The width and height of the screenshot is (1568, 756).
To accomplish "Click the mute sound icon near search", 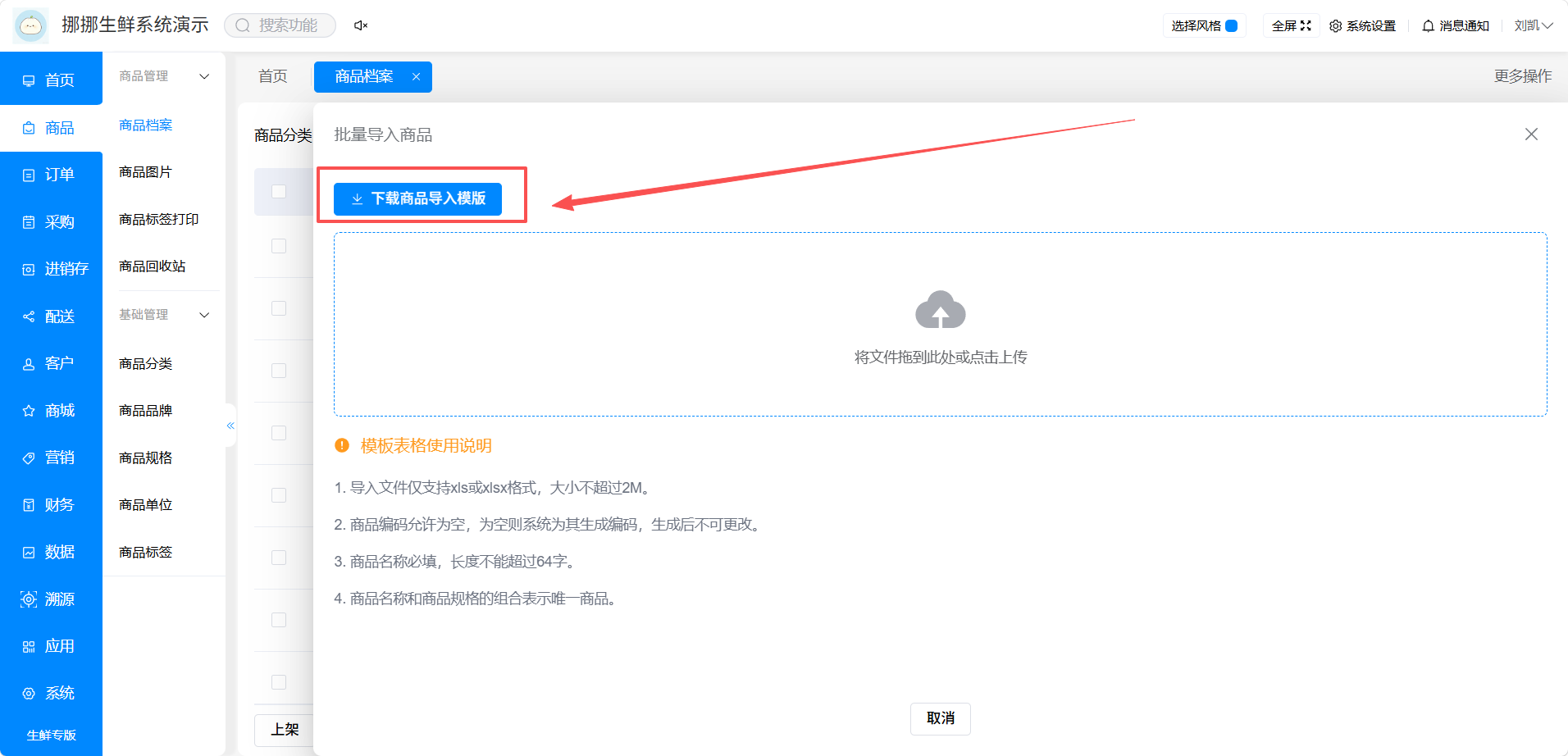I will tap(360, 25).
